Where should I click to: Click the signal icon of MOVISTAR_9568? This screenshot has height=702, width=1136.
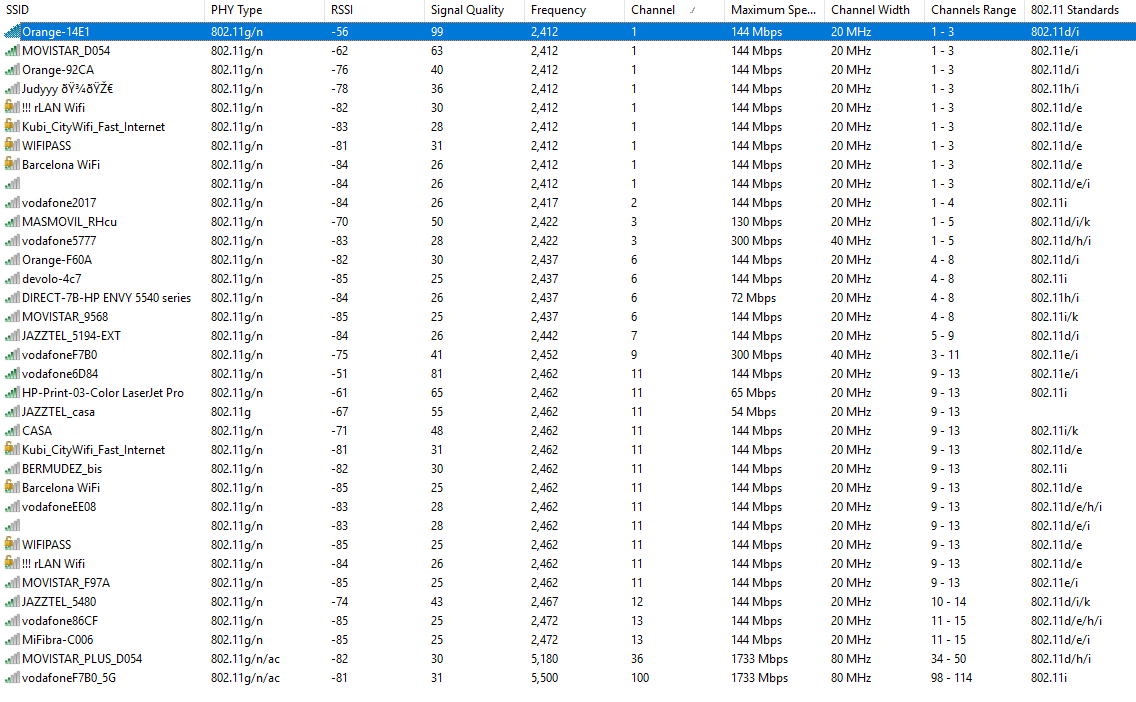coord(12,317)
